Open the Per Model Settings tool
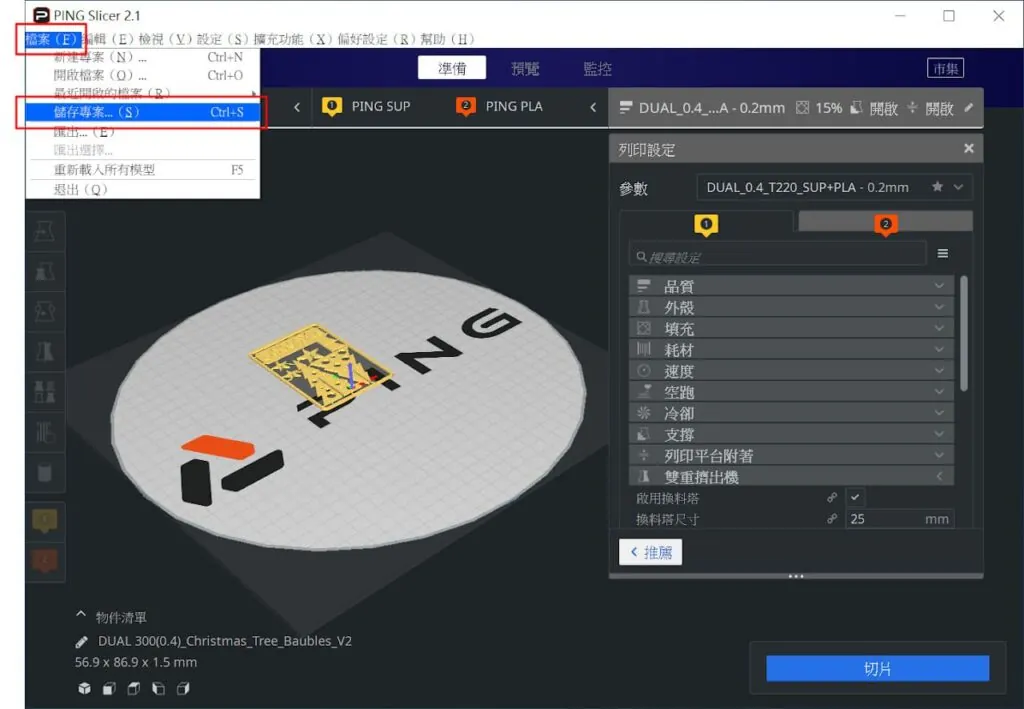 click(44, 392)
